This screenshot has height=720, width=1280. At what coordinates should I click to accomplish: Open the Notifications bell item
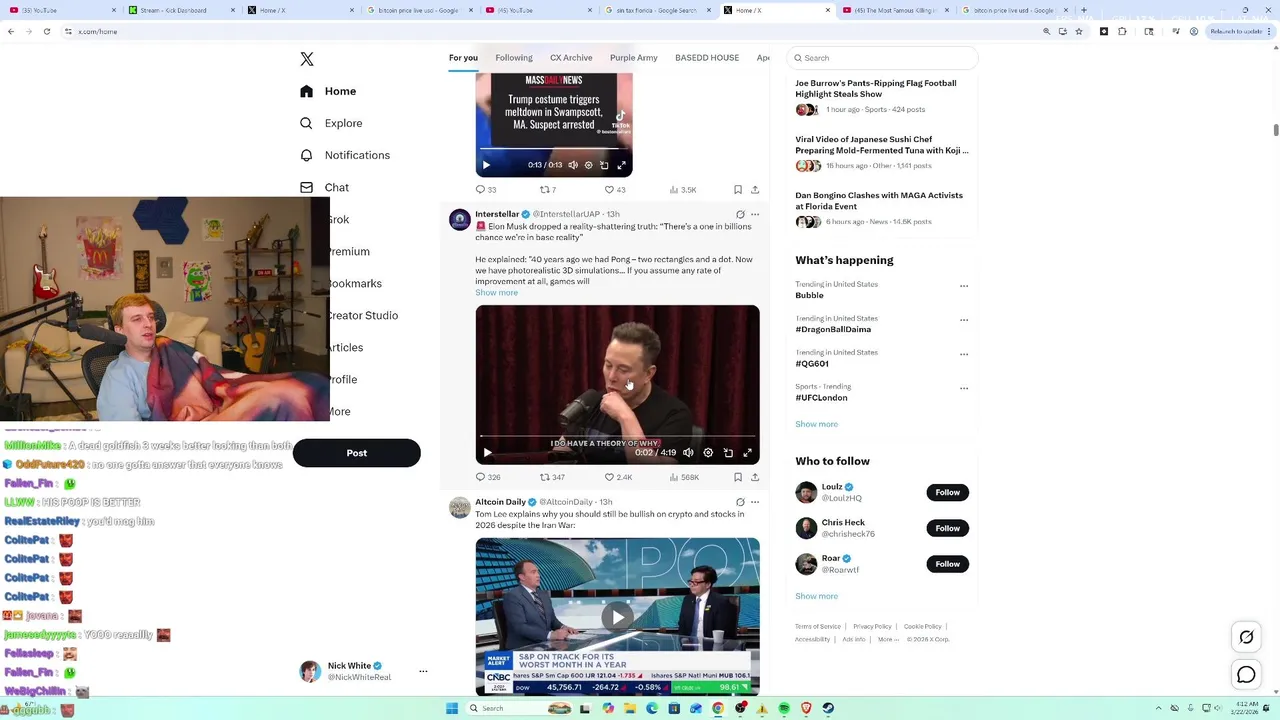tap(345, 155)
